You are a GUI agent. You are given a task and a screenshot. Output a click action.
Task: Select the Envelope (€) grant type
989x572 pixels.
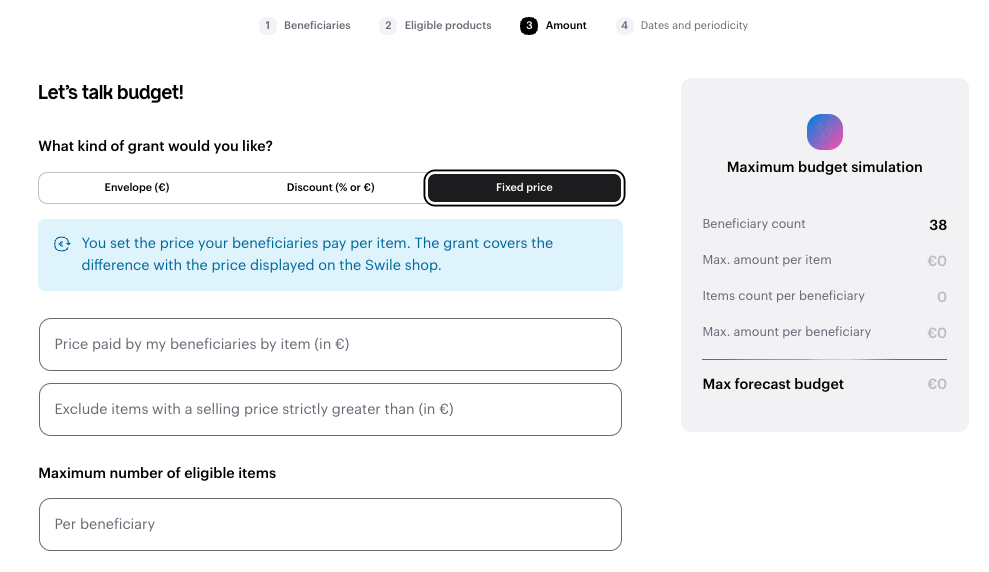(137, 188)
